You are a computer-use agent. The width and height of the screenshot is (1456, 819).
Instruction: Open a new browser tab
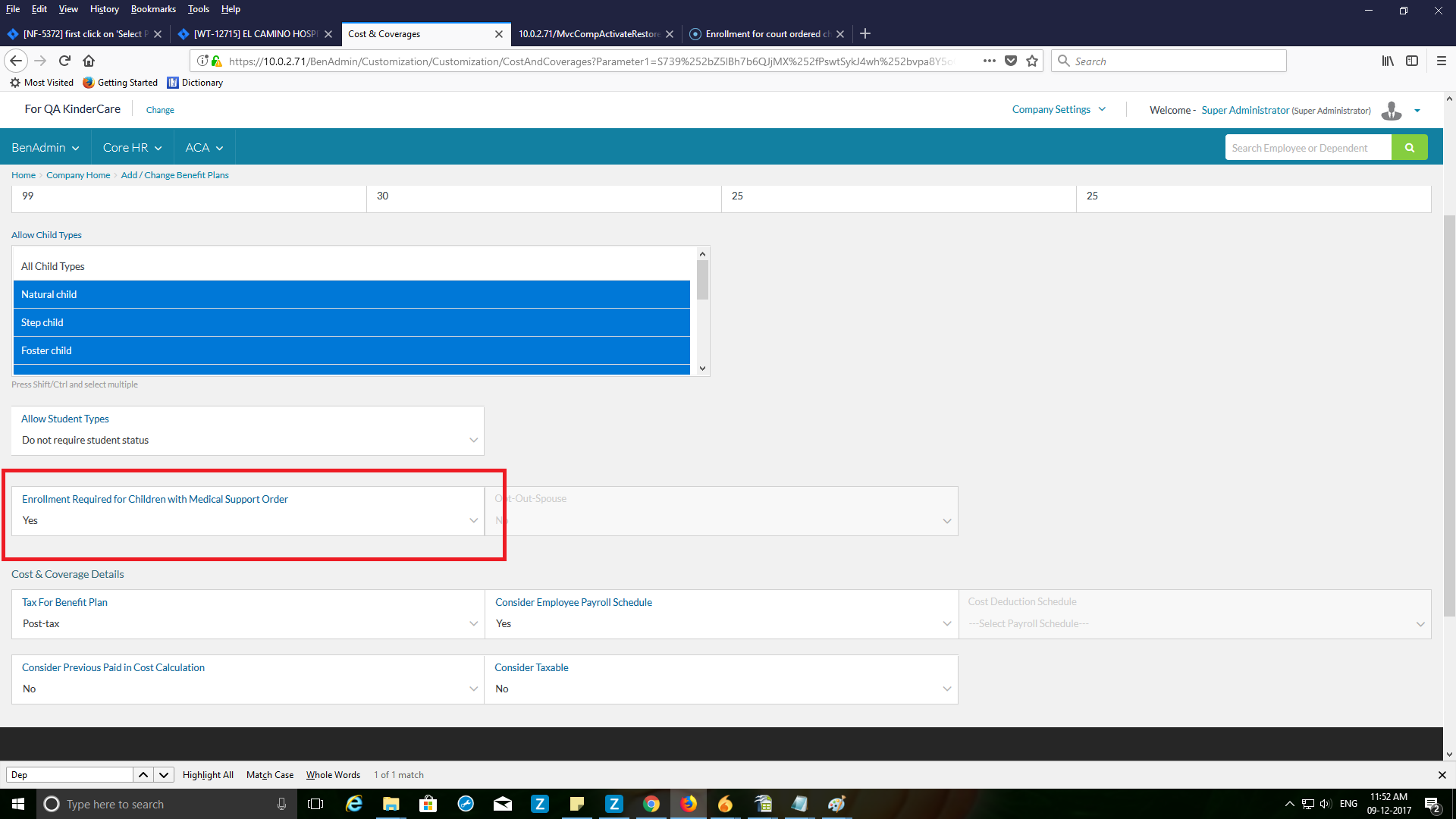(x=865, y=33)
